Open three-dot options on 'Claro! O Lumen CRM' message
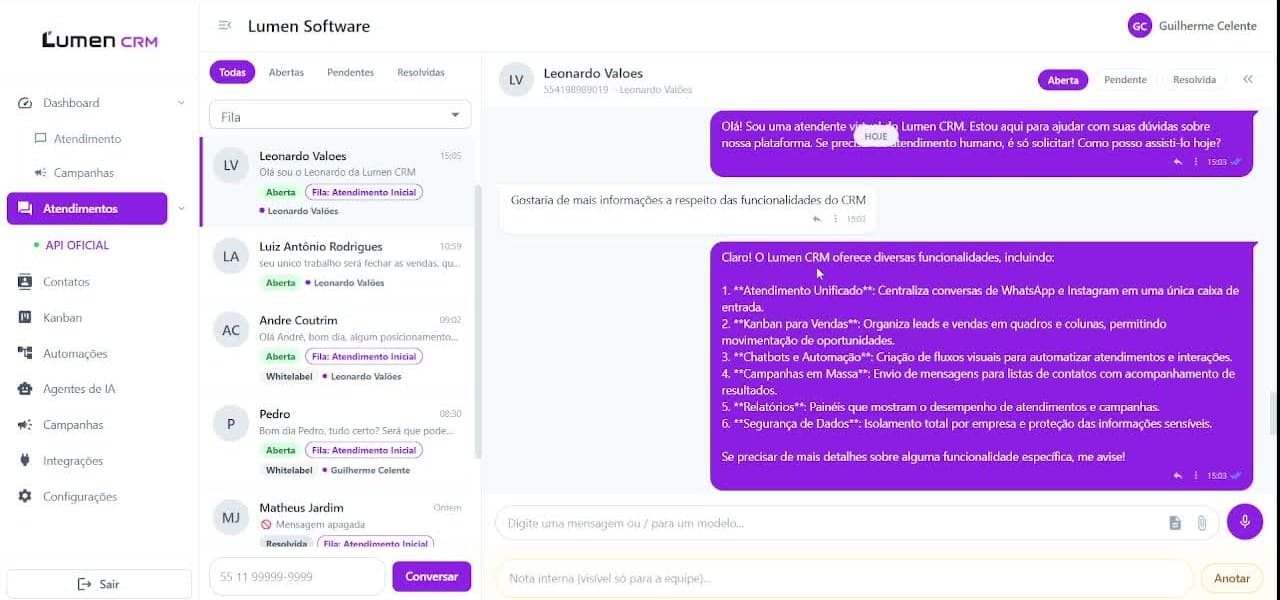Screen dimensions: 1280x600 coord(1196,476)
